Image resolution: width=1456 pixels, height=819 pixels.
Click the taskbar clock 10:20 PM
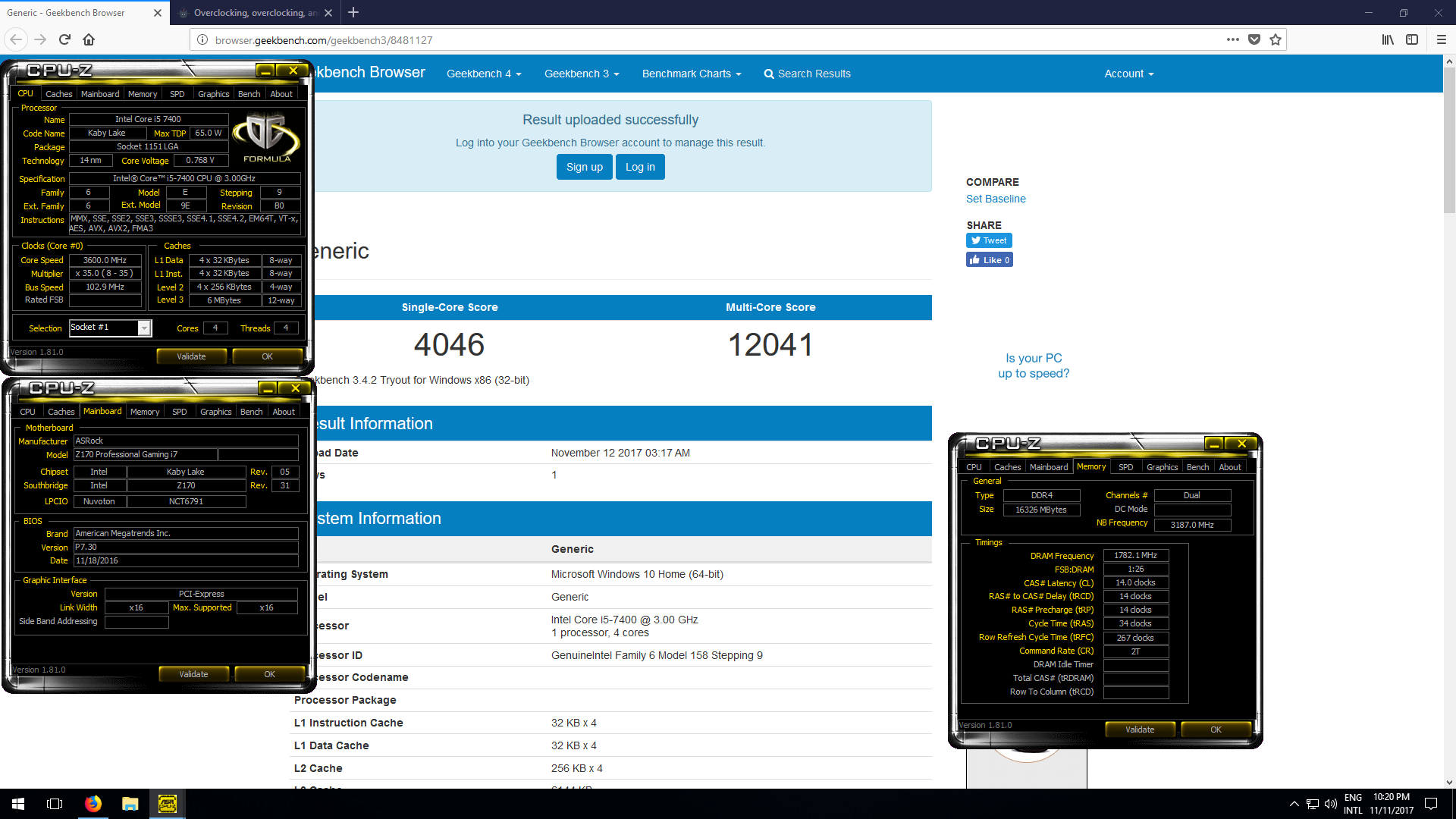[1392, 804]
